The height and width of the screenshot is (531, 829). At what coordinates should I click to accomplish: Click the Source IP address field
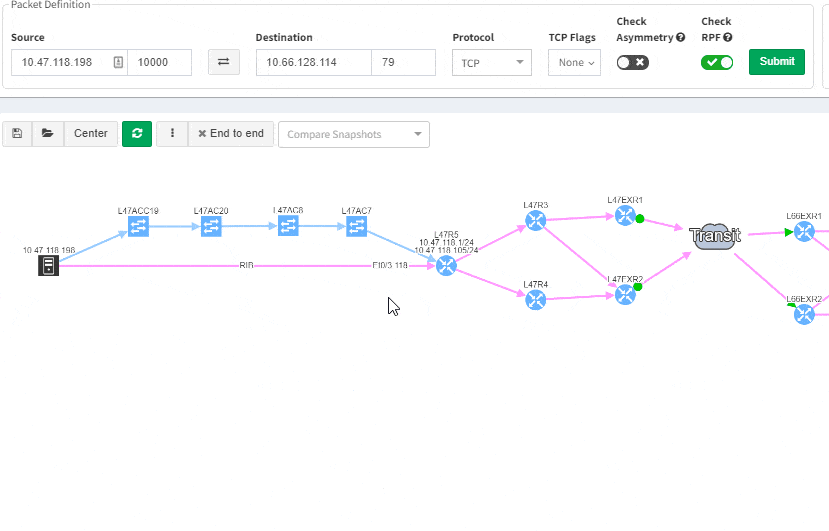click(x=62, y=62)
